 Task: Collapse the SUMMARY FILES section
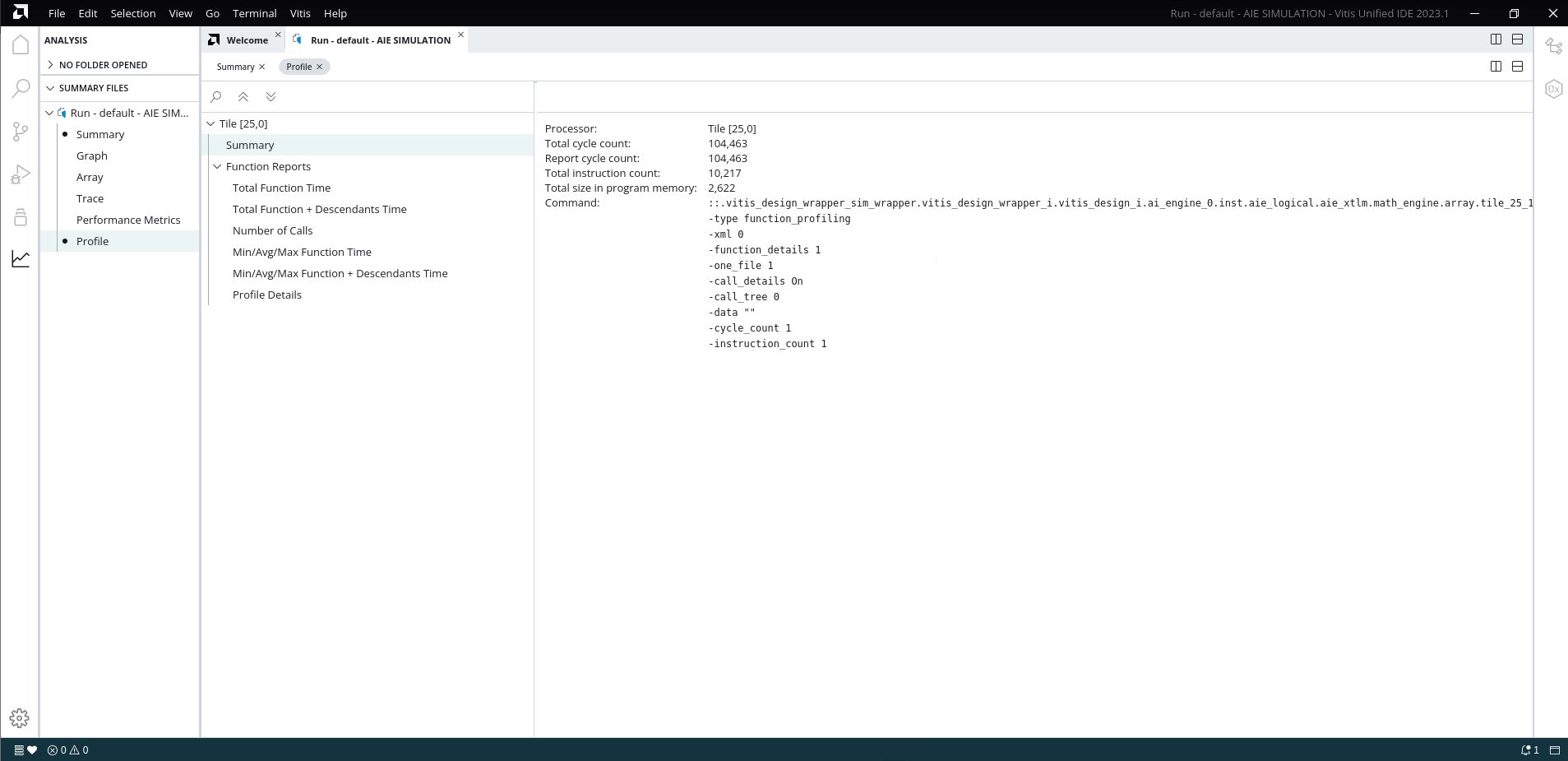[x=50, y=88]
